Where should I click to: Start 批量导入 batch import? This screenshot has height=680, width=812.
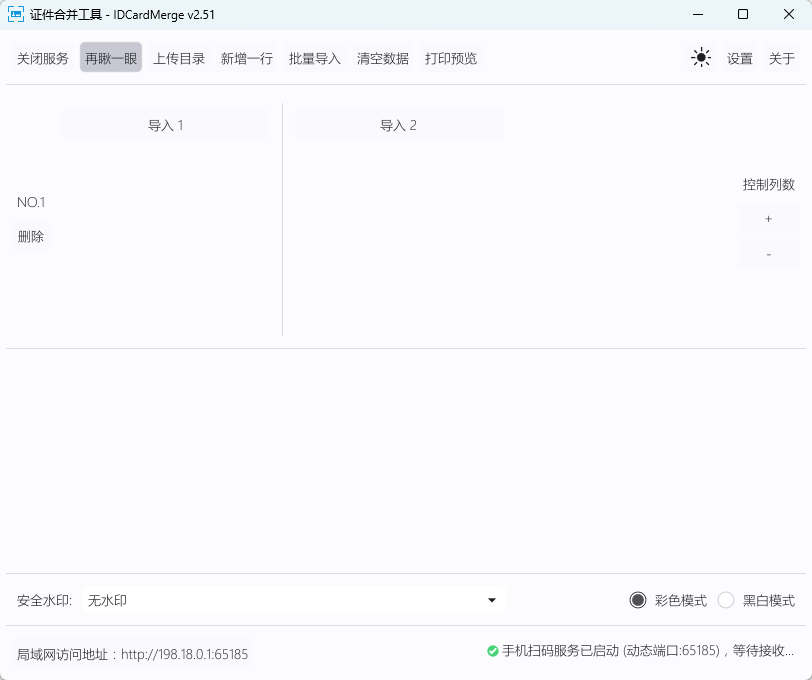pos(315,58)
